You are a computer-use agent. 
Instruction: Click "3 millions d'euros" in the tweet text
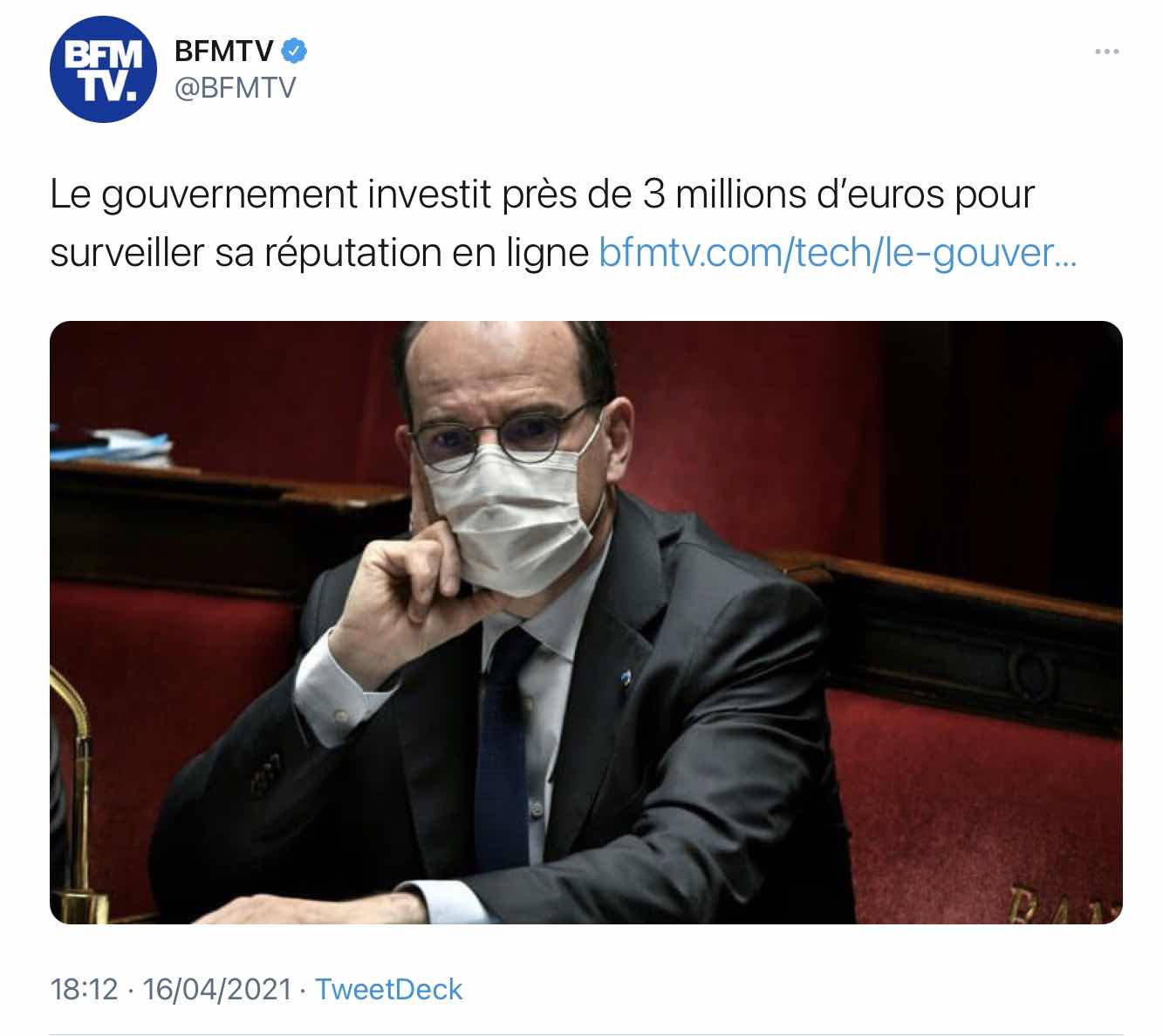(794, 194)
